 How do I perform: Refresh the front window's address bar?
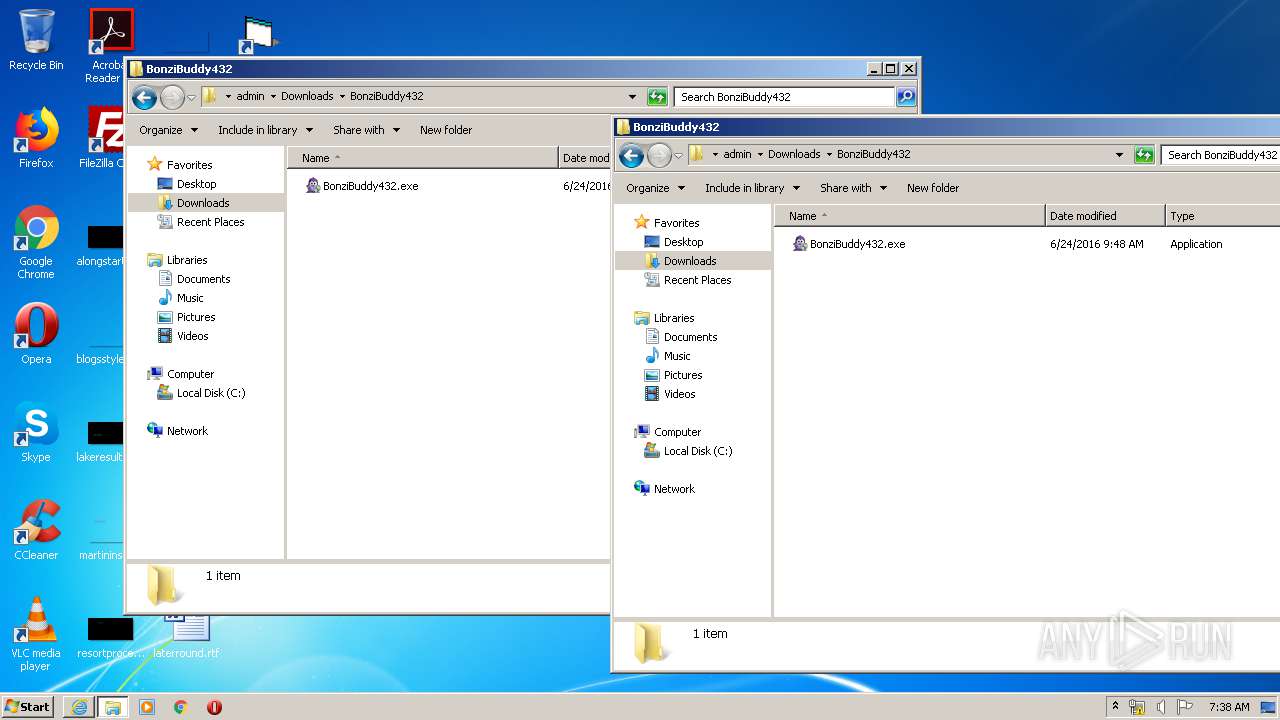pyautogui.click(x=1144, y=155)
